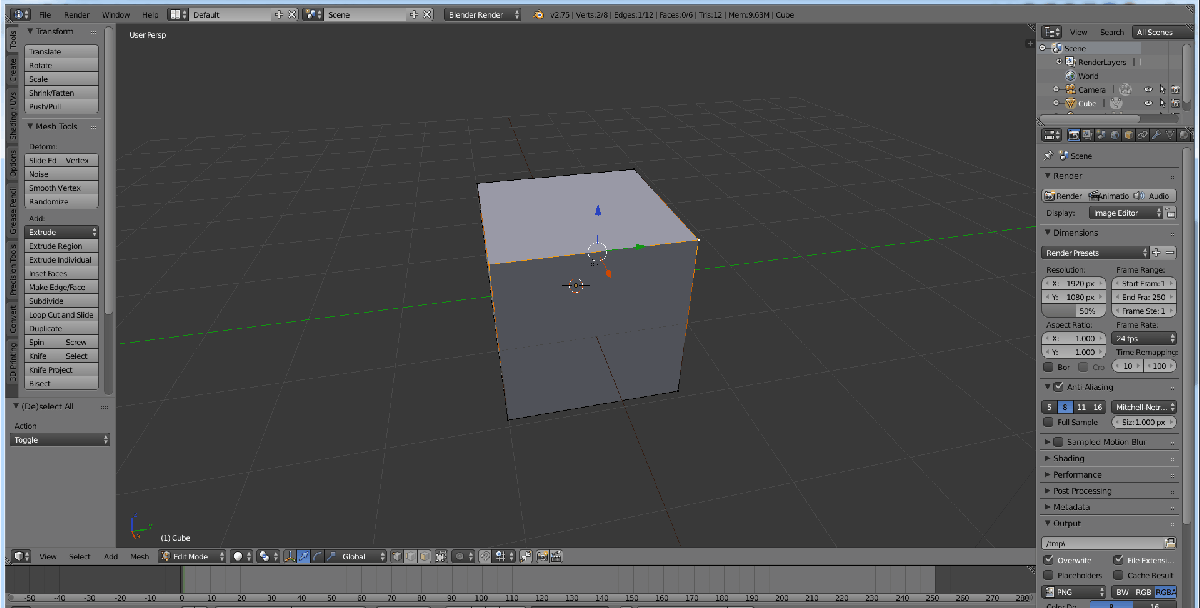This screenshot has width=1200, height=608.
Task: Open the Edit Mode dropdown
Action: point(192,556)
